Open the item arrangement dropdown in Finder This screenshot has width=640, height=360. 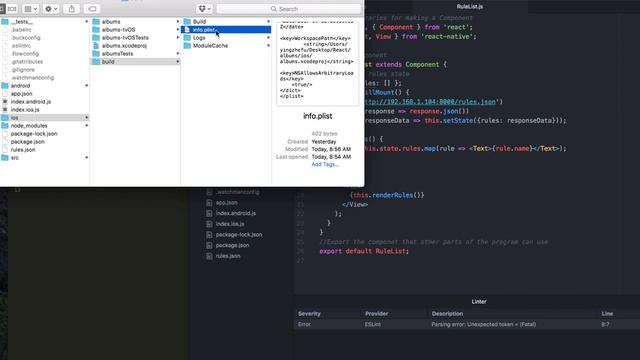point(31,9)
